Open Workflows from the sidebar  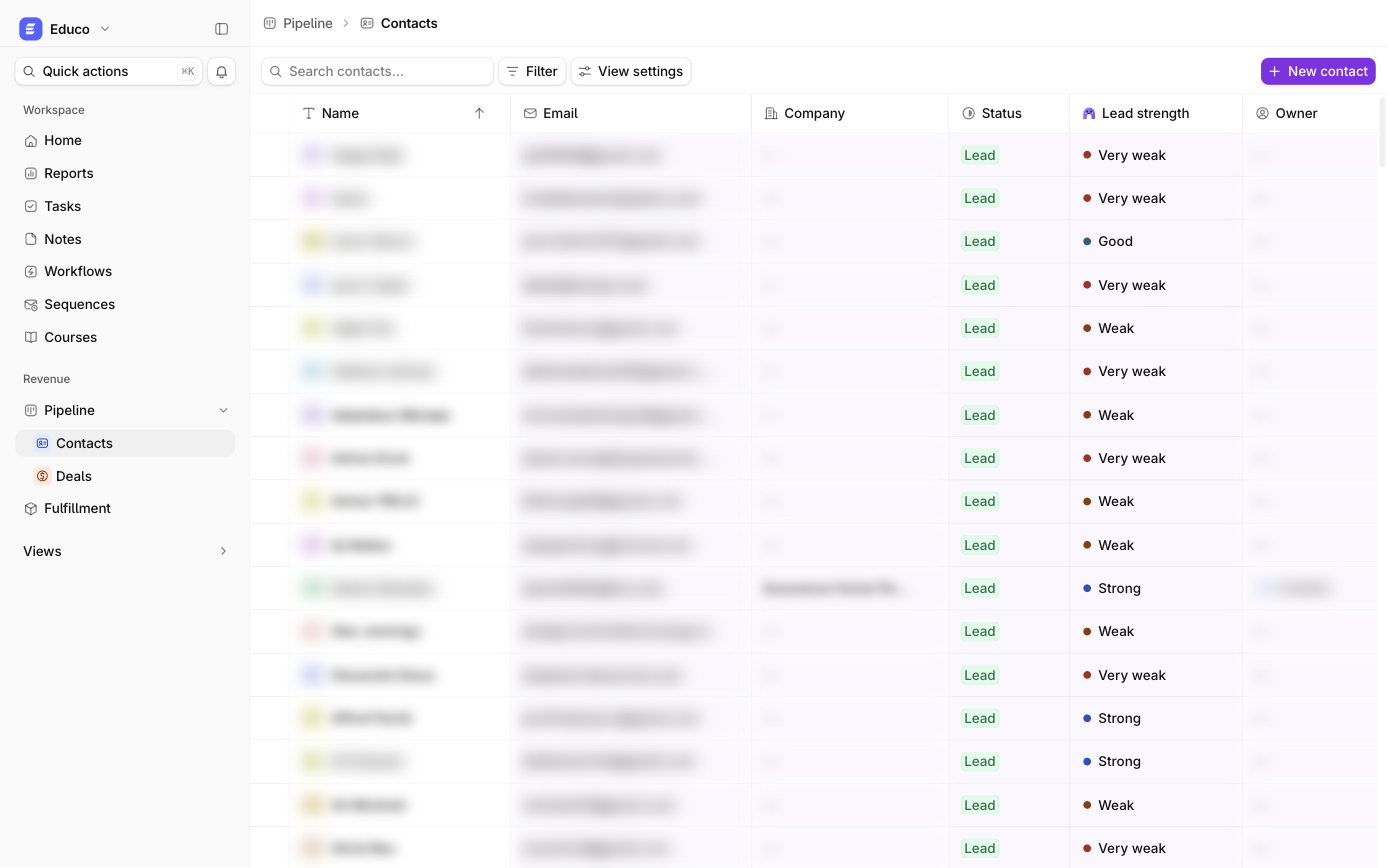tap(125, 271)
